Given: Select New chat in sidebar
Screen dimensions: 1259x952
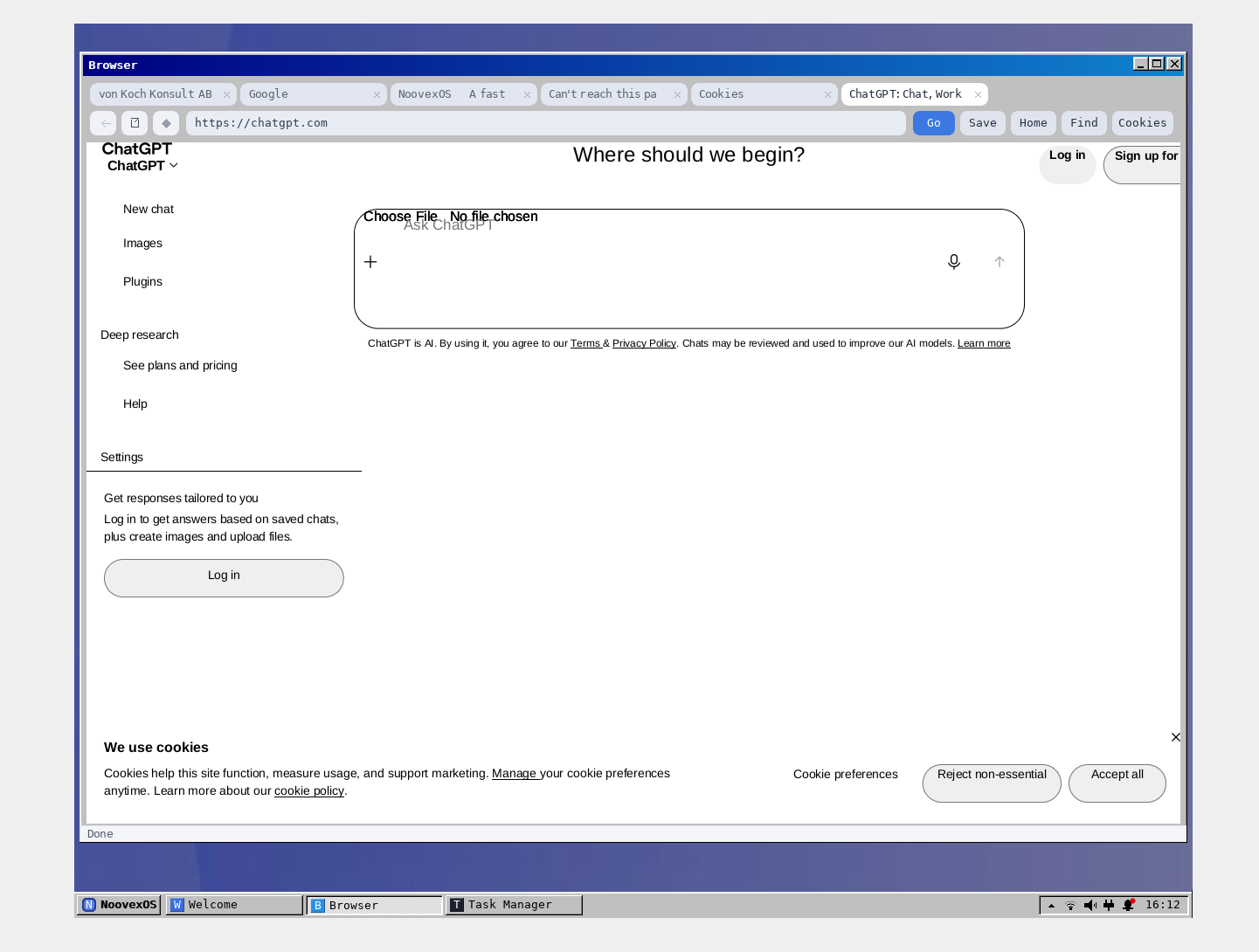Looking at the screenshot, I should point(149,210).
